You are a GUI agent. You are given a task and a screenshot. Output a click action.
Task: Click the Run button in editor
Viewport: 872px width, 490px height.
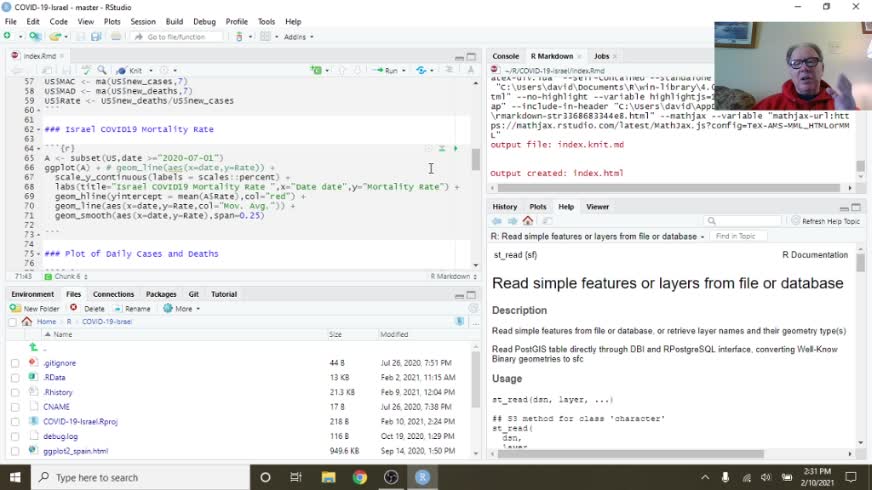pyautogui.click(x=385, y=71)
